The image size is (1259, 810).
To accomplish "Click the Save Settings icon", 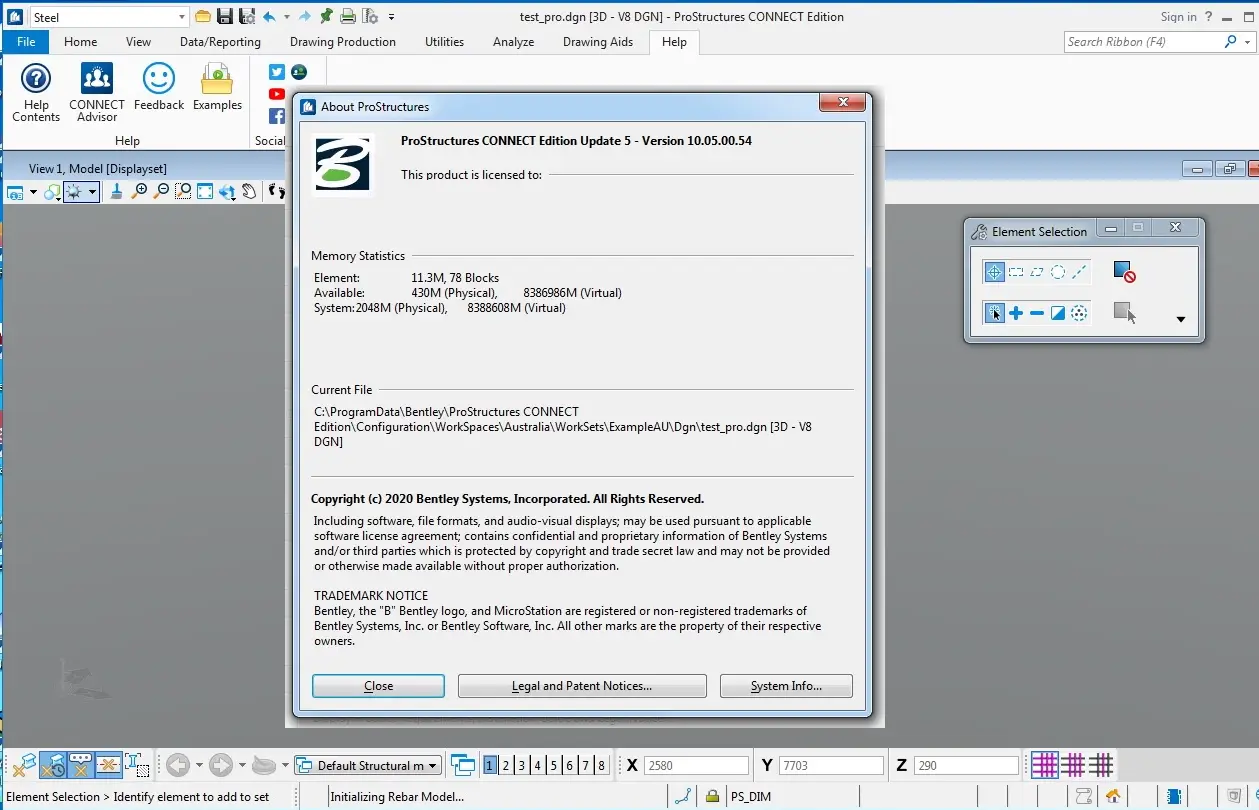I will [x=246, y=17].
